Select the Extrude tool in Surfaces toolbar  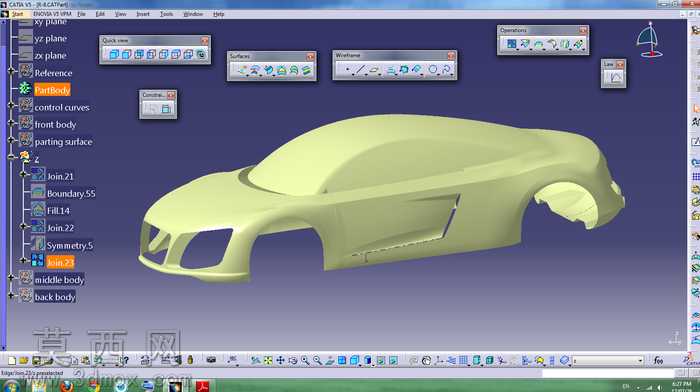[242, 70]
